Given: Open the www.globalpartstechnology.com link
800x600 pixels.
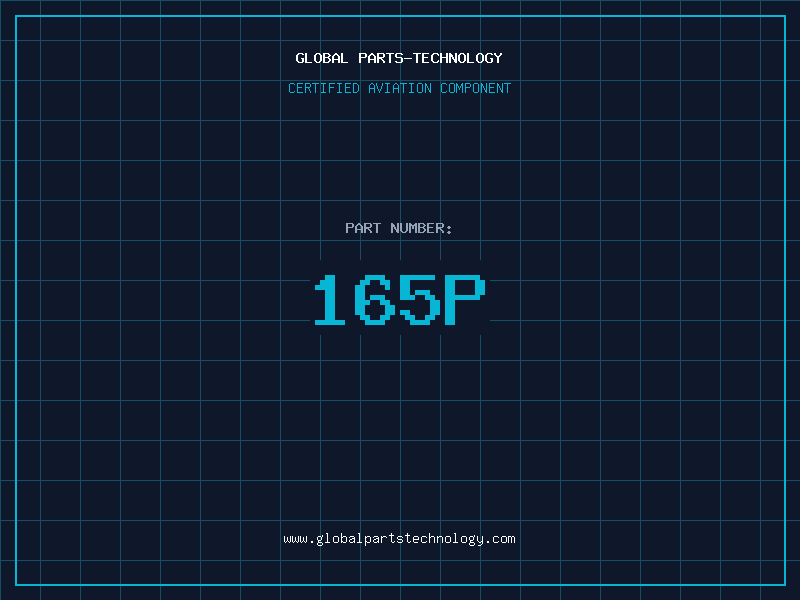Looking at the screenshot, I should pos(399,539).
